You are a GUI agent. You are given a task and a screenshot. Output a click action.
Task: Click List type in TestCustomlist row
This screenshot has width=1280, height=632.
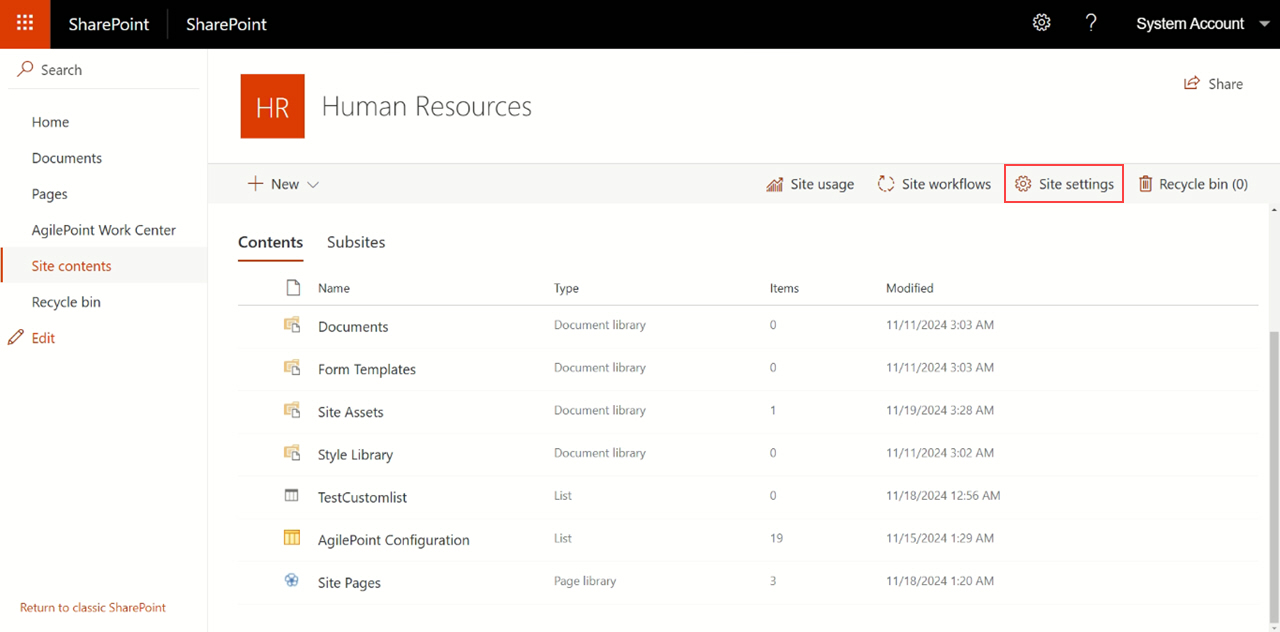563,495
